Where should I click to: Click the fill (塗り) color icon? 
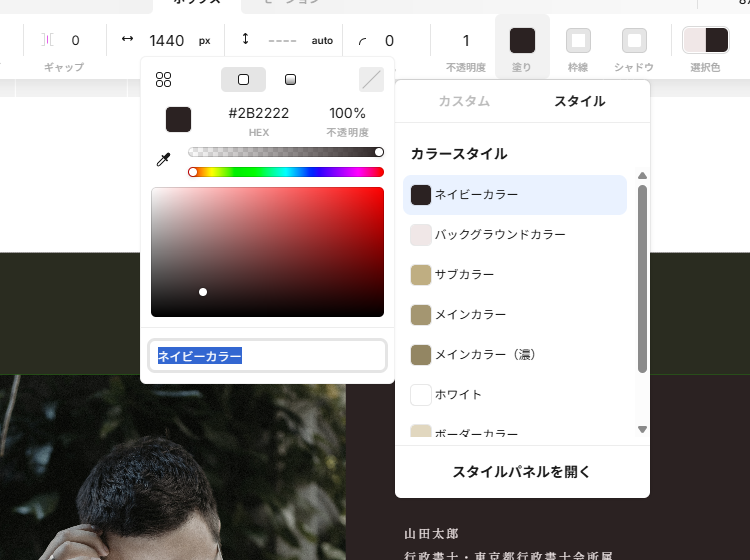pyautogui.click(x=522, y=40)
